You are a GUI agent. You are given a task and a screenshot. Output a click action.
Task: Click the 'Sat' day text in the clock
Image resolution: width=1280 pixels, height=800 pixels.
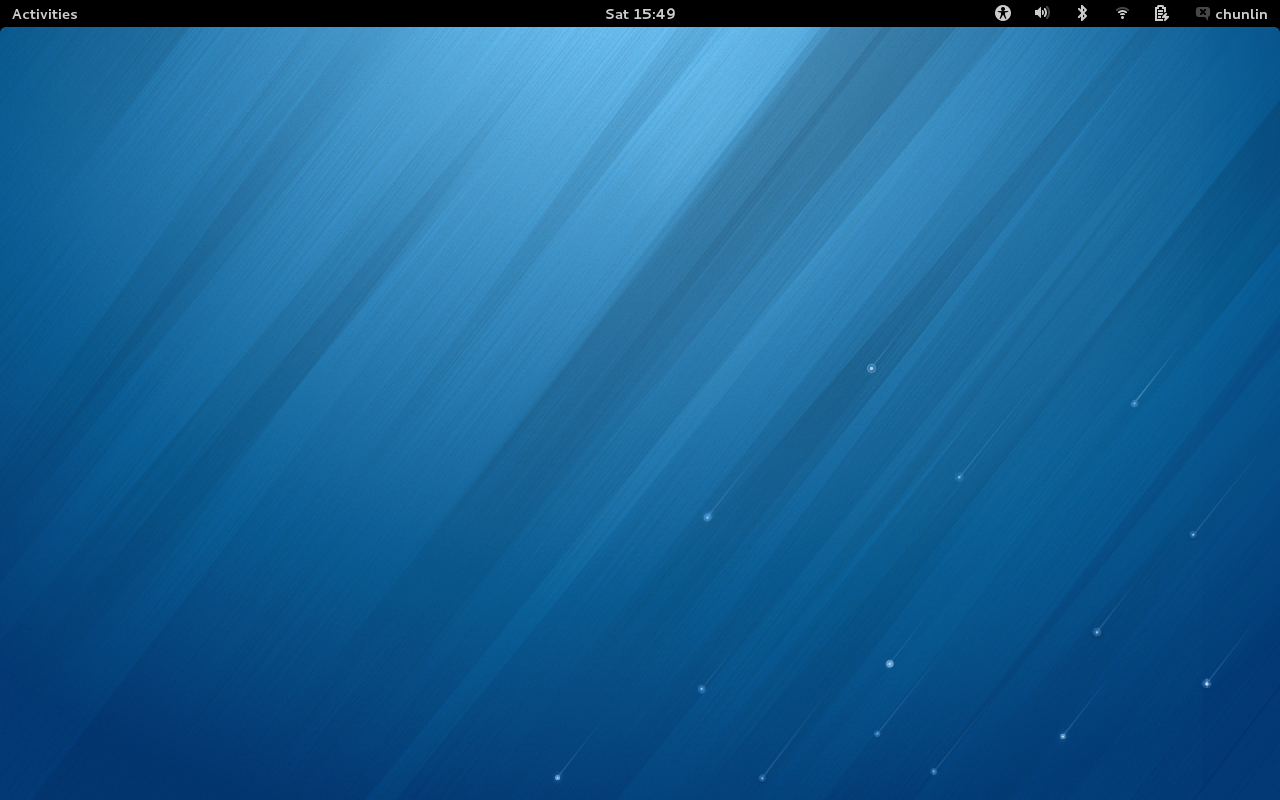tap(617, 14)
